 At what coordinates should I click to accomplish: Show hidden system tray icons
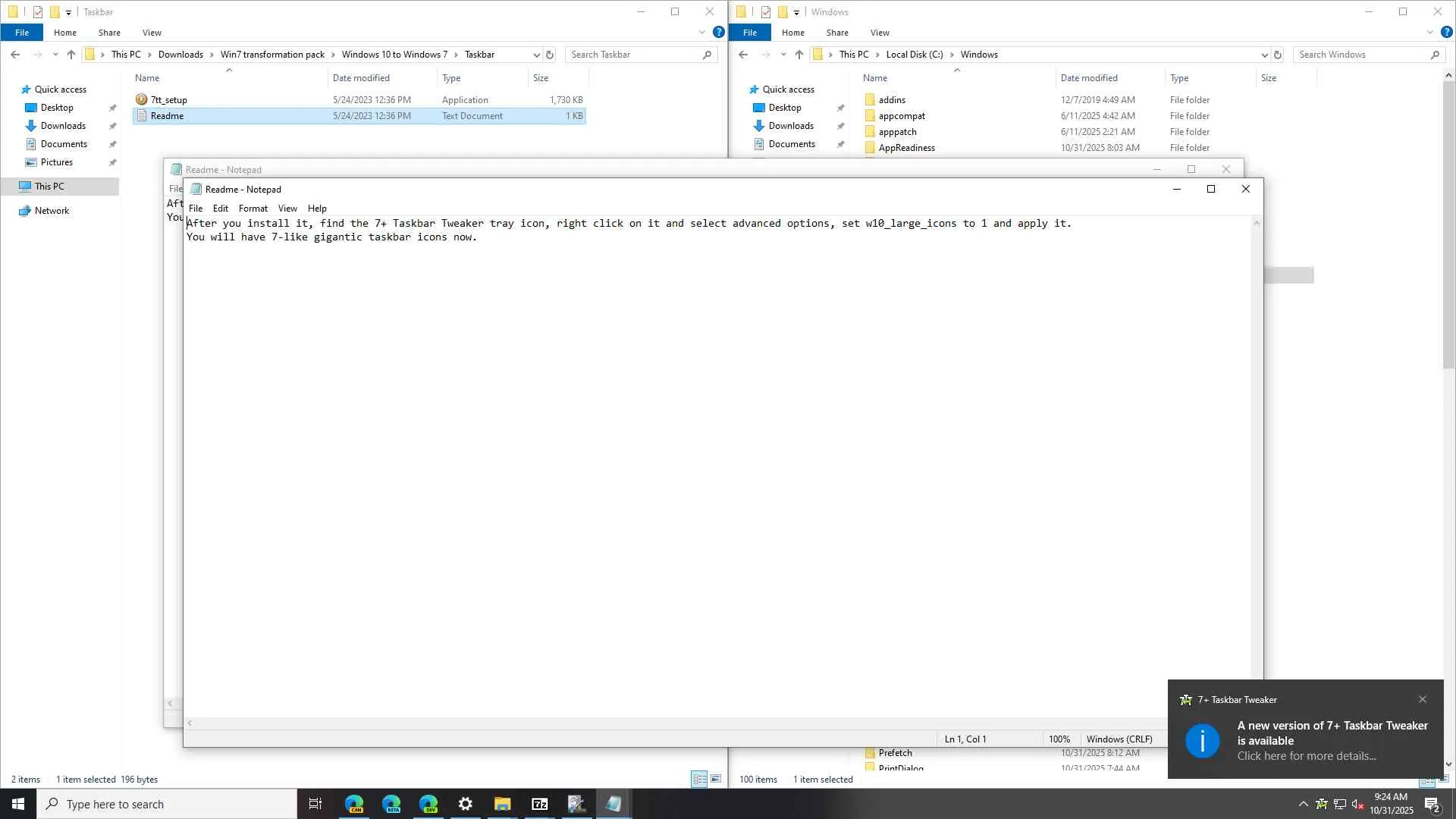(x=1303, y=804)
